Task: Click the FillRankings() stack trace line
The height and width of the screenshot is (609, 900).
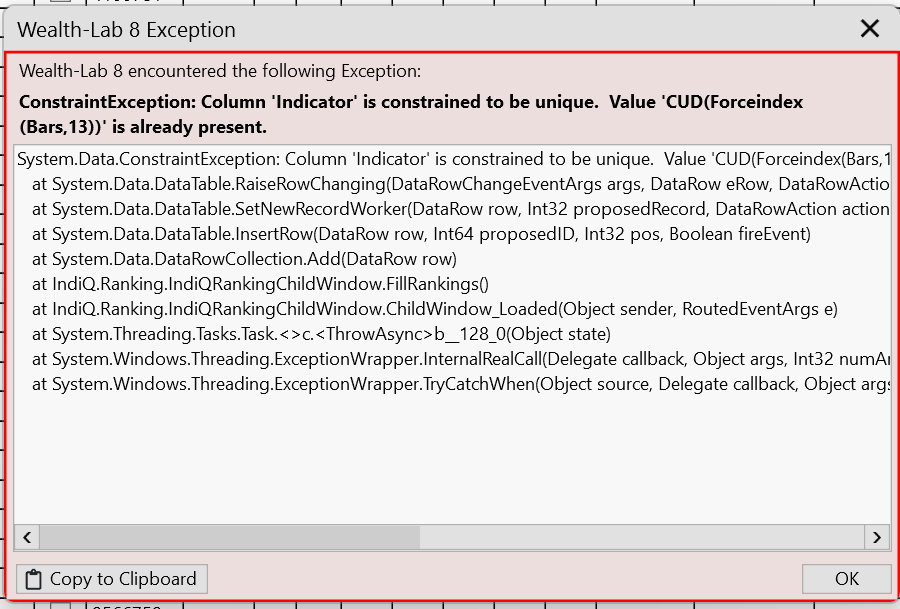Action: (260, 284)
